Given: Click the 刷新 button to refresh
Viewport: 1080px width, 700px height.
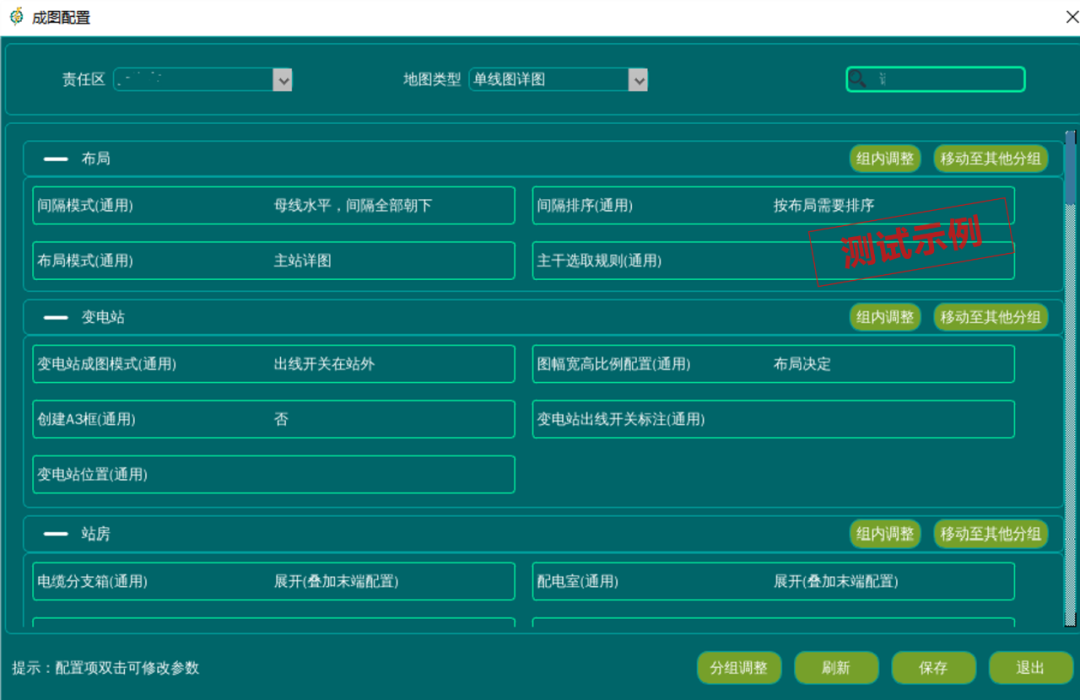Looking at the screenshot, I should pyautogui.click(x=836, y=667).
